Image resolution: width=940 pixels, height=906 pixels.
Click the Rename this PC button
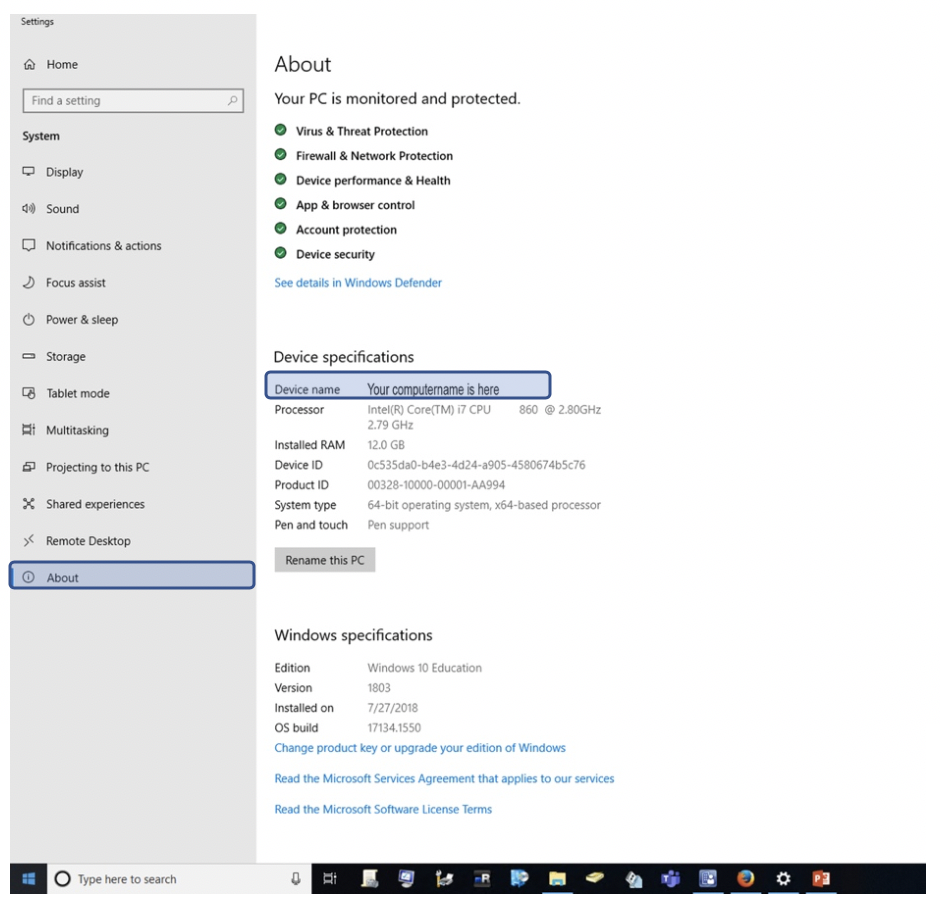[325, 560]
